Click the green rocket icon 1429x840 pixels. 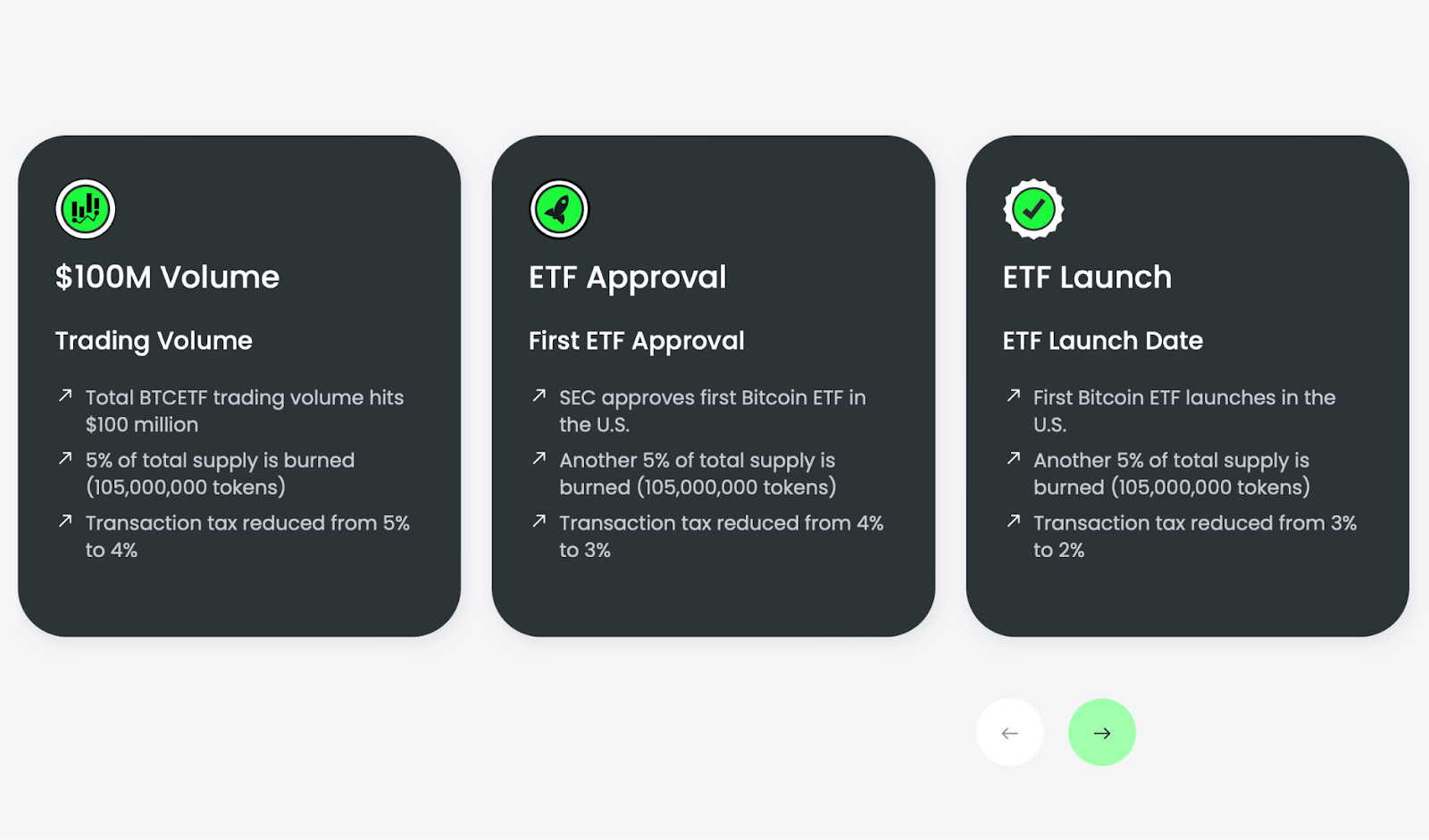559,210
